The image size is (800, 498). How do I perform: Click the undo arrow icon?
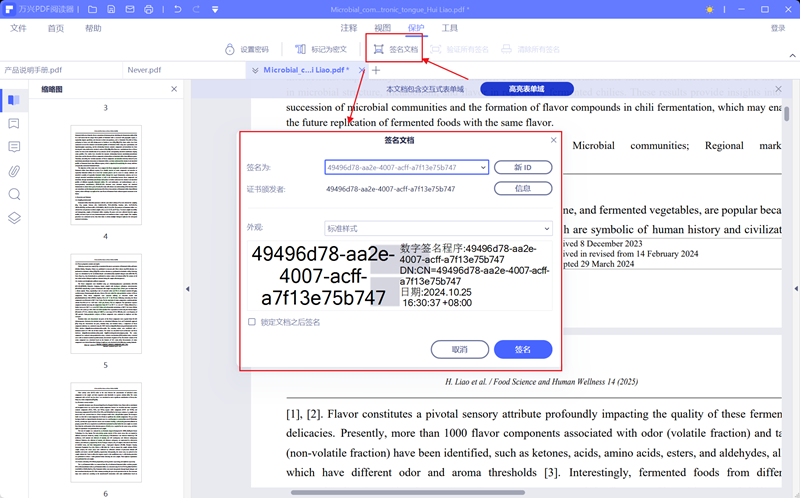[x=177, y=9]
